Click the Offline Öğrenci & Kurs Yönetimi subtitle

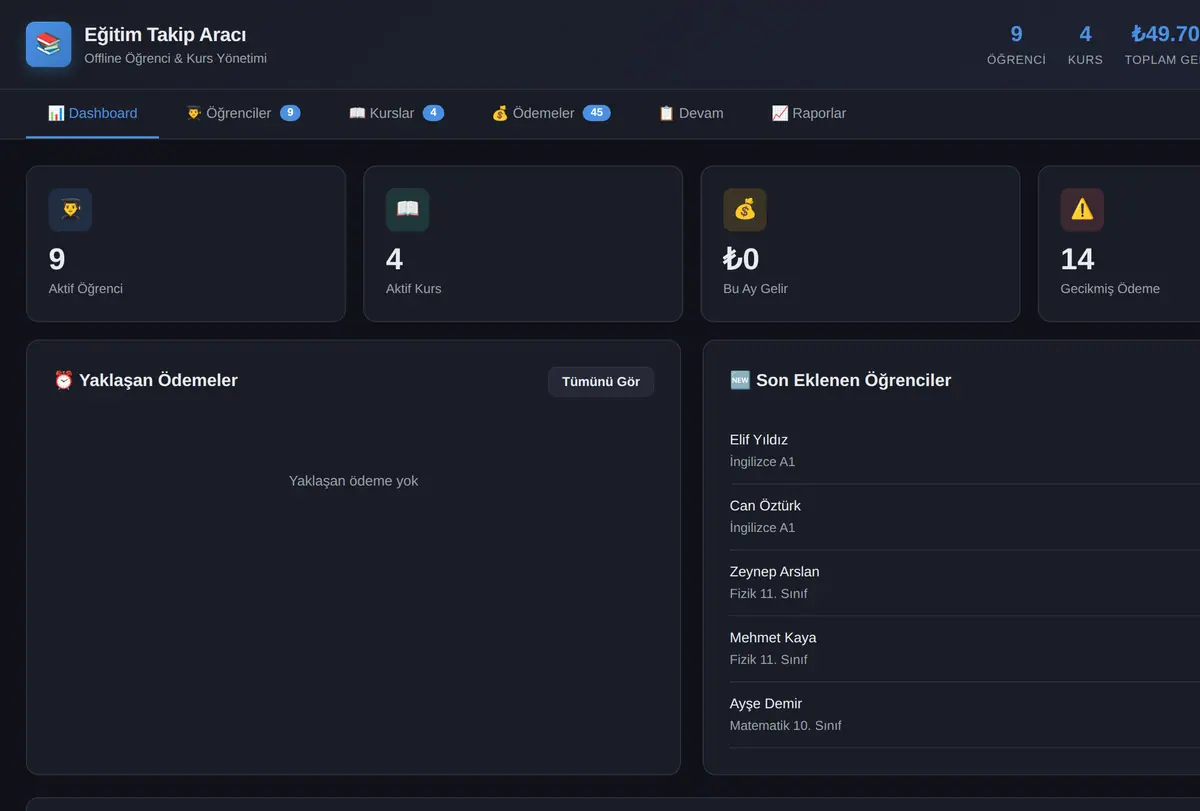point(175,59)
